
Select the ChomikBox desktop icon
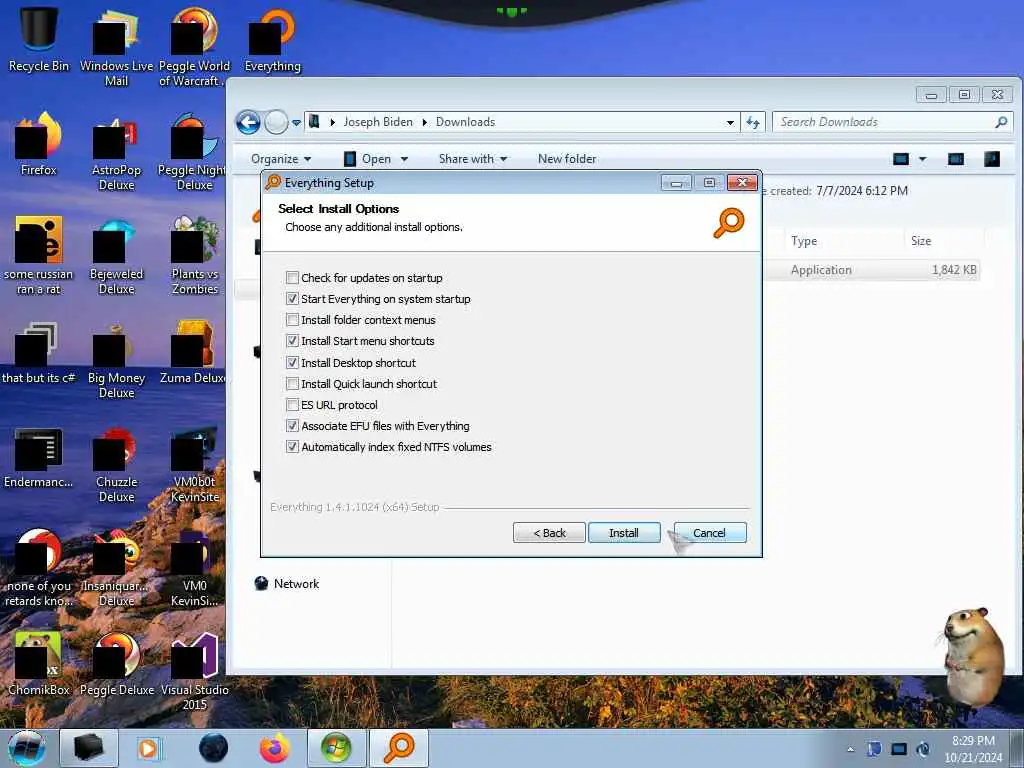[39, 664]
